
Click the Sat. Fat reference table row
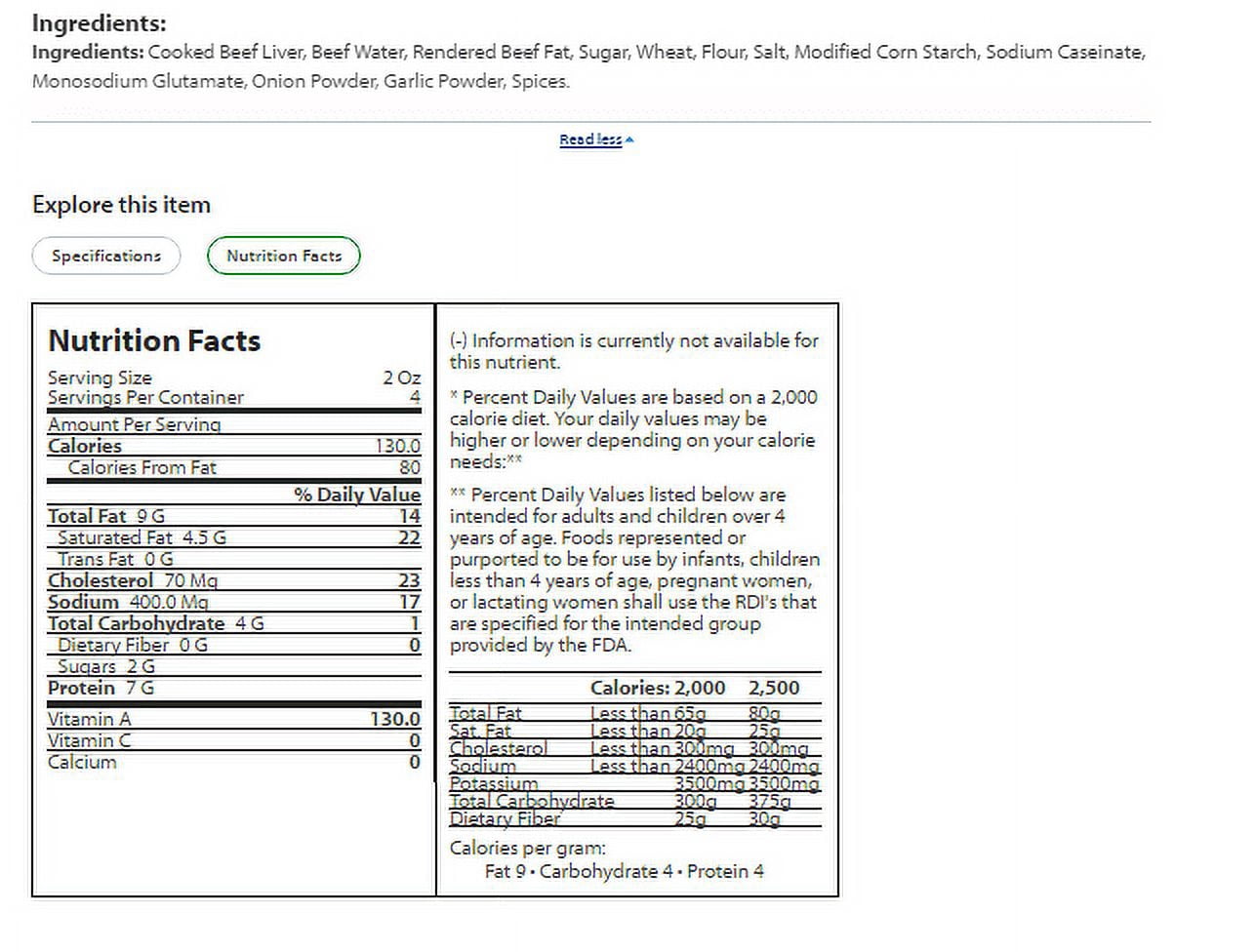pyautogui.click(x=634, y=731)
